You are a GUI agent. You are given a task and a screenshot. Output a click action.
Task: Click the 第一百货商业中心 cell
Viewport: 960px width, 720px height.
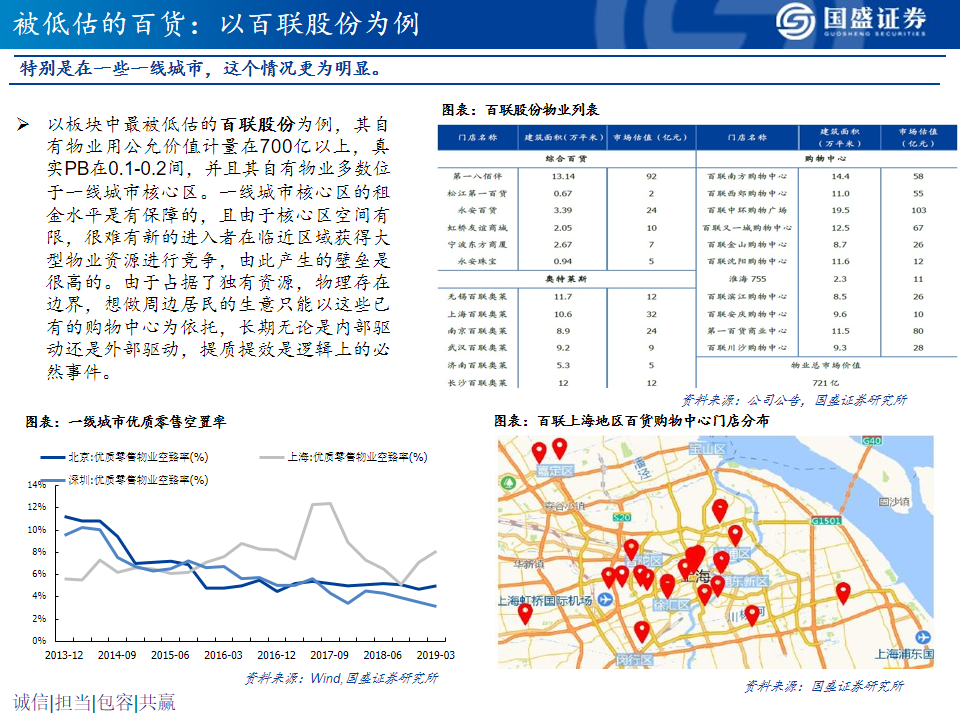coord(747,331)
